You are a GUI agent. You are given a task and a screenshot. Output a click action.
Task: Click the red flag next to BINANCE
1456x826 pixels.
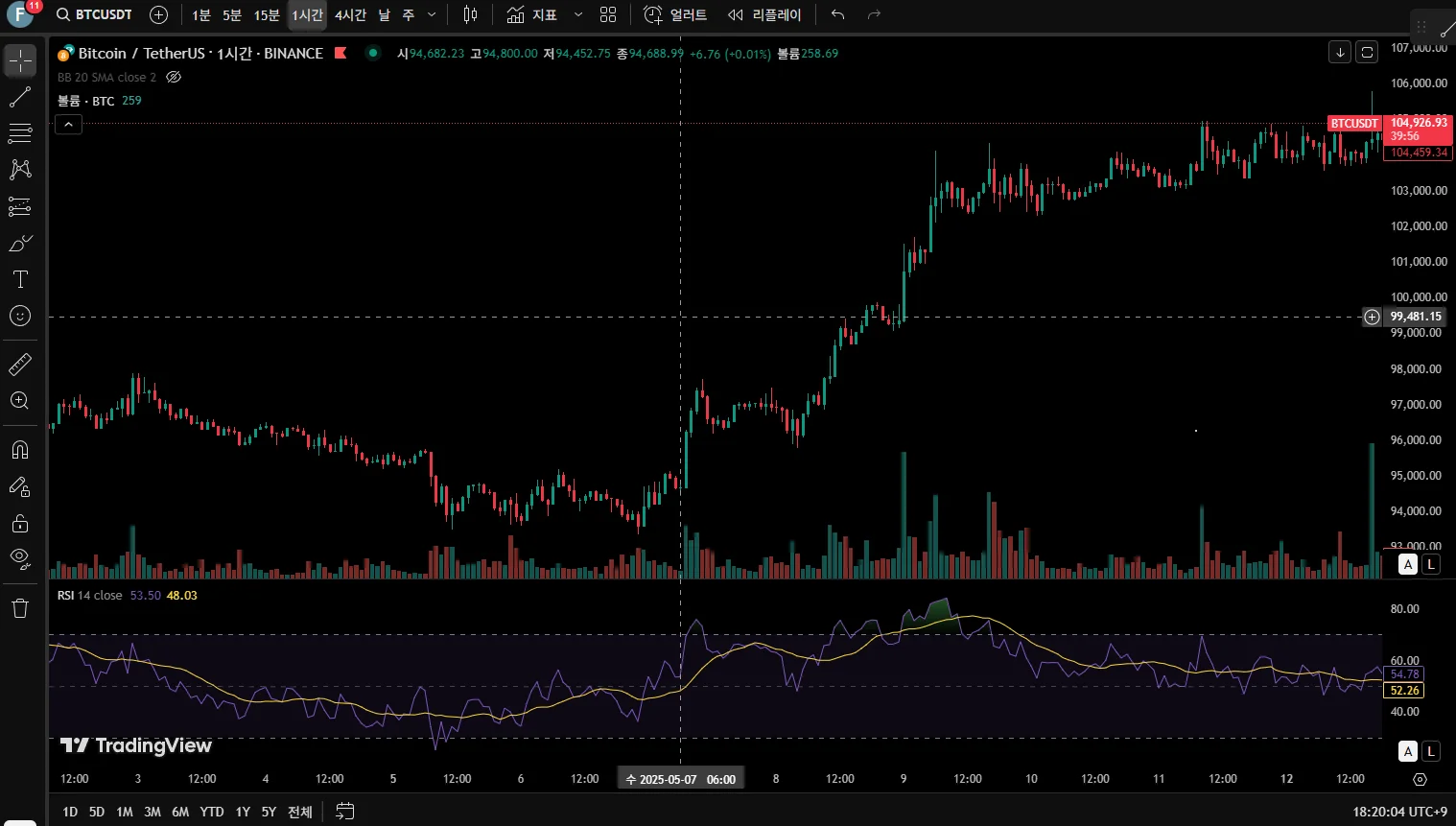341,53
